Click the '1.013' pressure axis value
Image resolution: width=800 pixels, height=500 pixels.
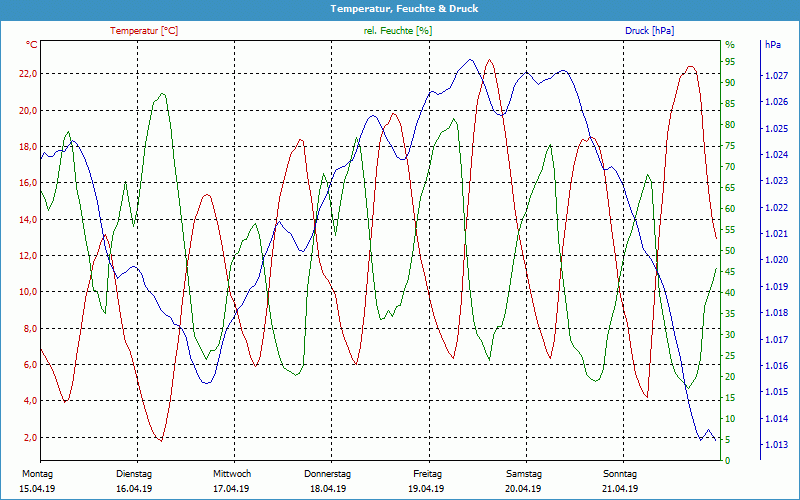pos(776,444)
